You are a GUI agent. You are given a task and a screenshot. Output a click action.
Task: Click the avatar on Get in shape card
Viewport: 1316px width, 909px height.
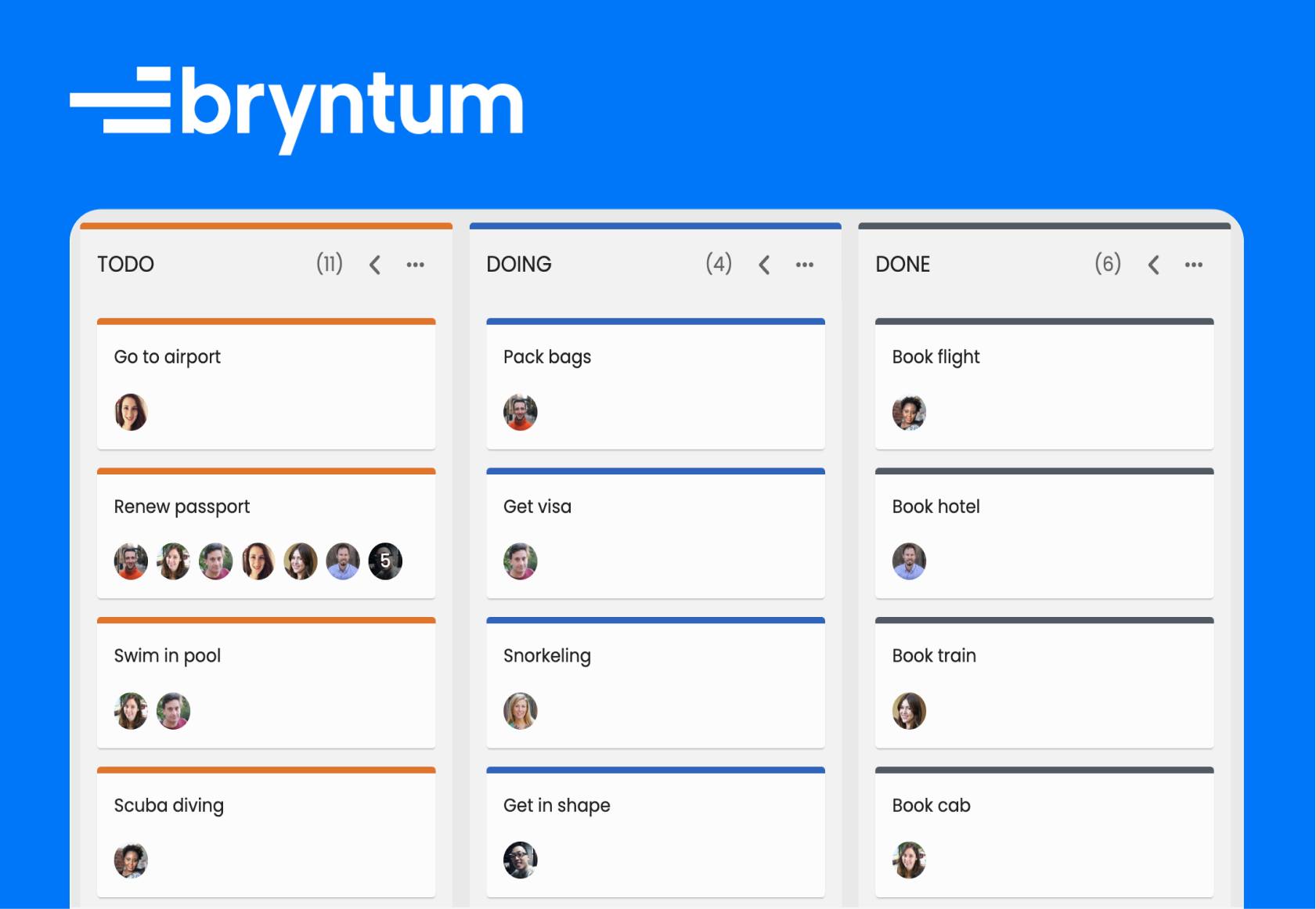click(521, 860)
